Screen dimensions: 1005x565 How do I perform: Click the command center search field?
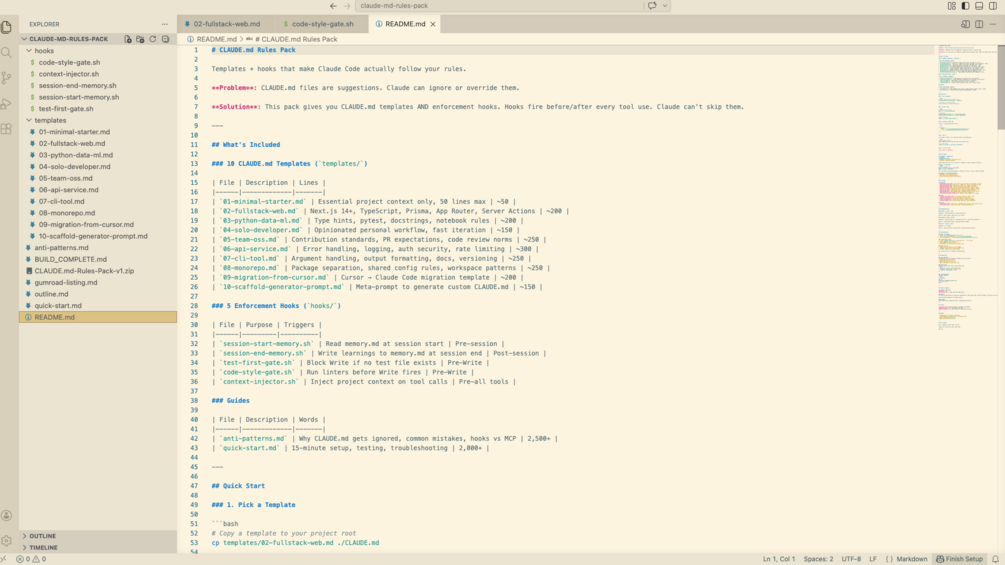500,6
